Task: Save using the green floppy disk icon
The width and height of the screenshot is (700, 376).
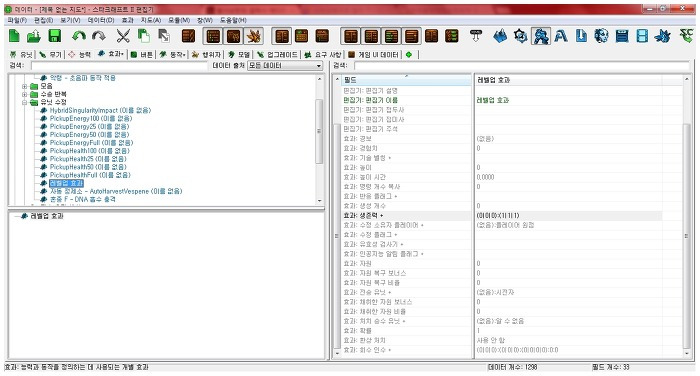Action: tap(54, 36)
